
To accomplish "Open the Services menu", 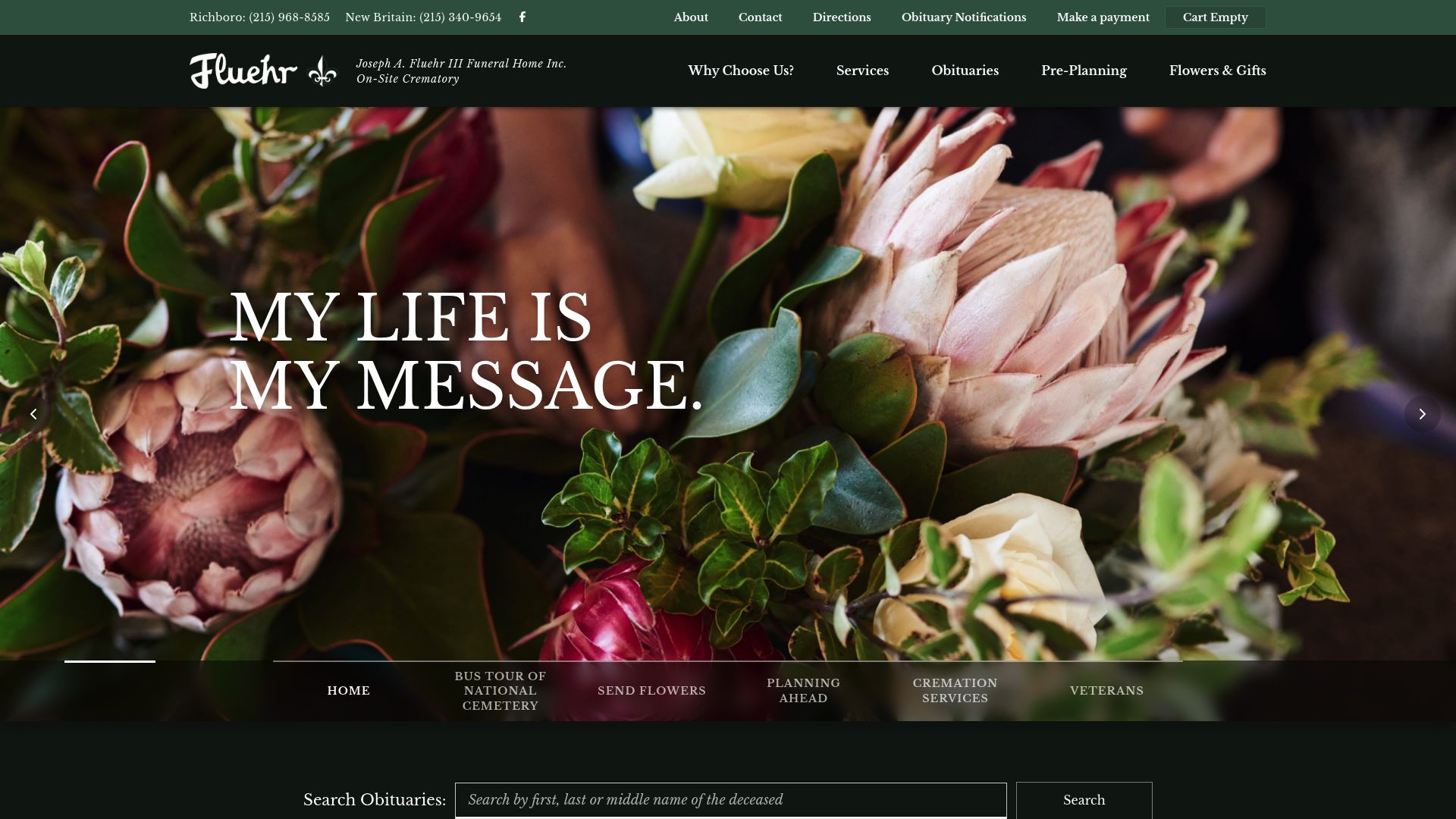I will point(861,70).
